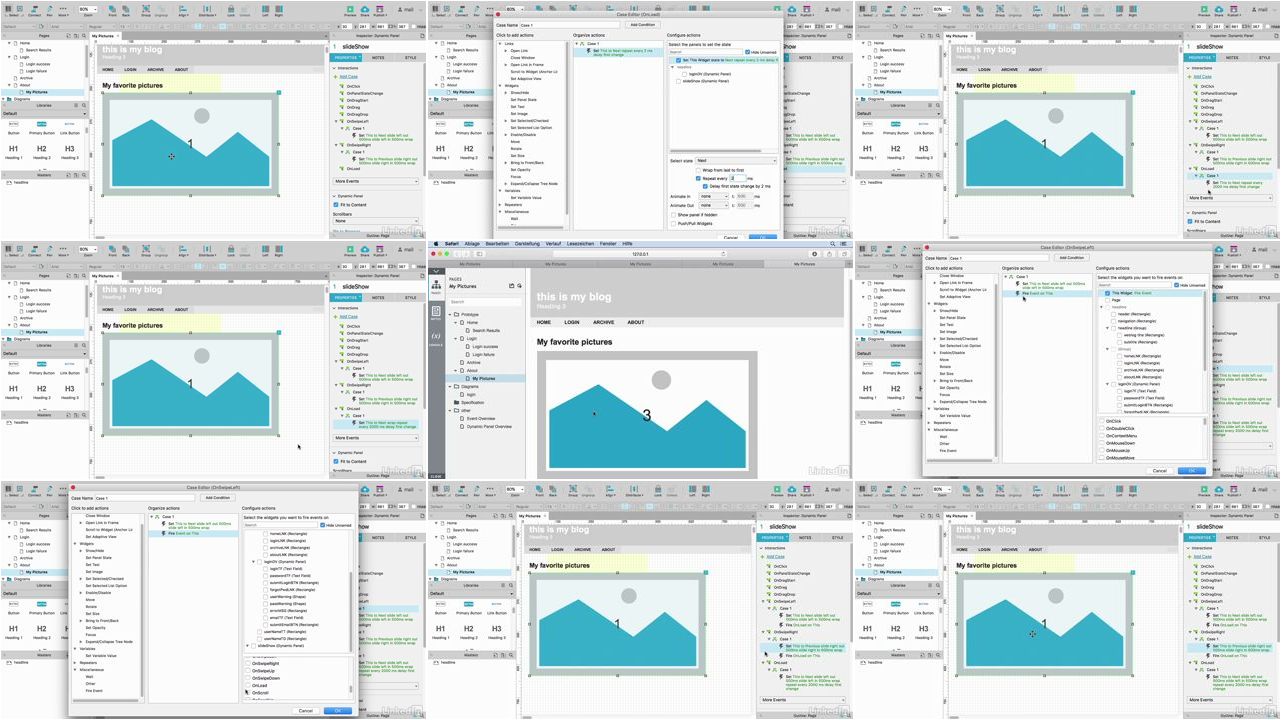This screenshot has width=1281, height=720.
Task: Click CLOSE at the prototype sidebar bottom
Action: click(x=436, y=476)
